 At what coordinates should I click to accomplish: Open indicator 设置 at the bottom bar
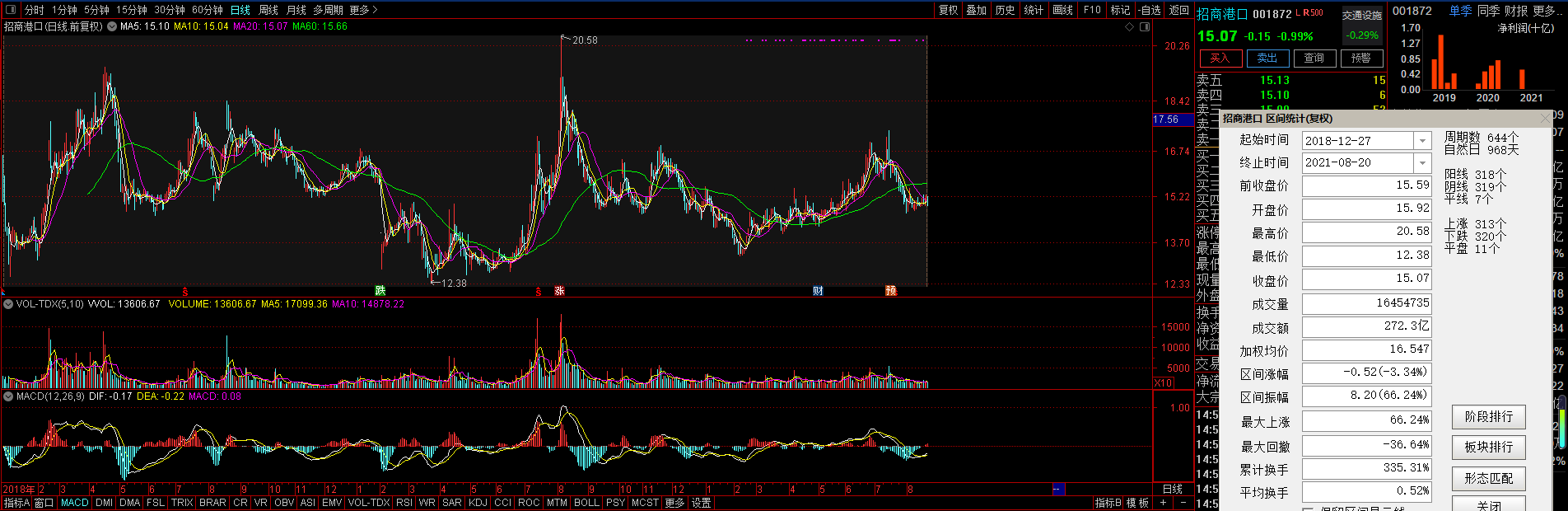coord(701,503)
